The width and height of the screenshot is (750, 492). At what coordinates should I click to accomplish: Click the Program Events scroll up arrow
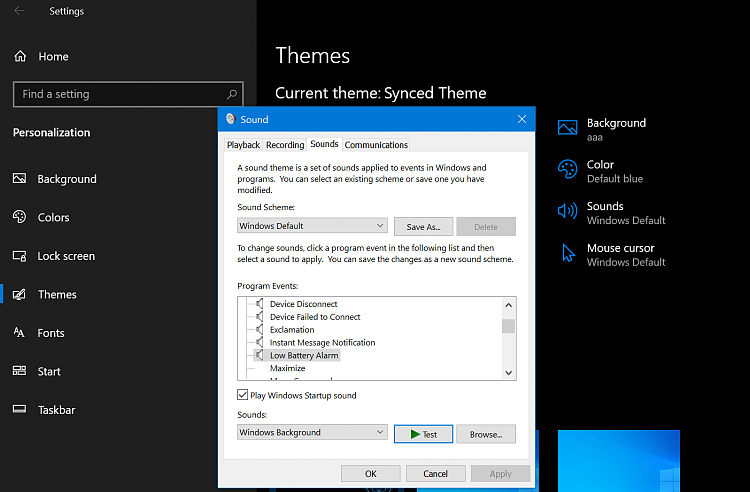(508, 305)
